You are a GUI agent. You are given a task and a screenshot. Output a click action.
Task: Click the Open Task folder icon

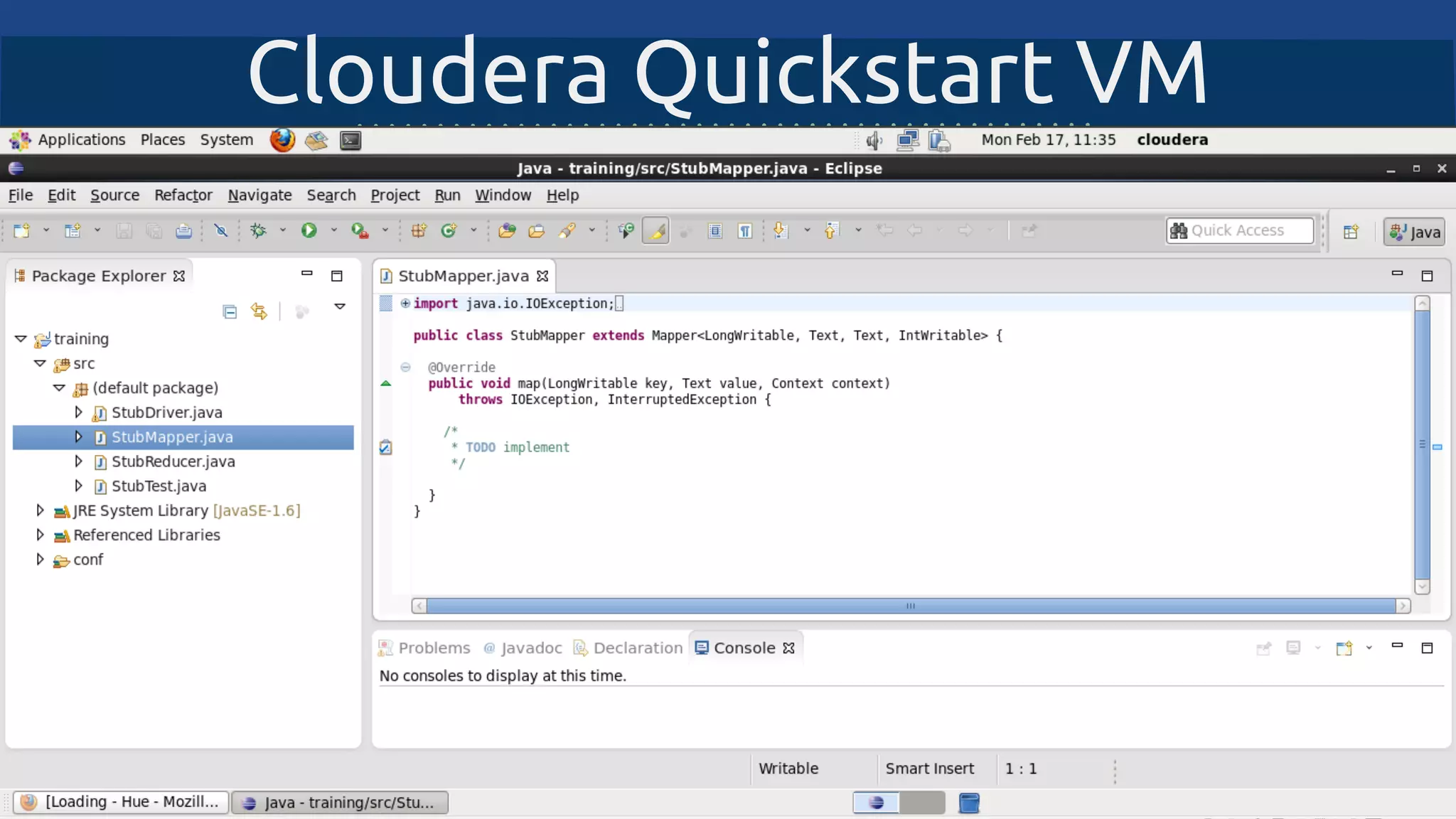pos(537,230)
